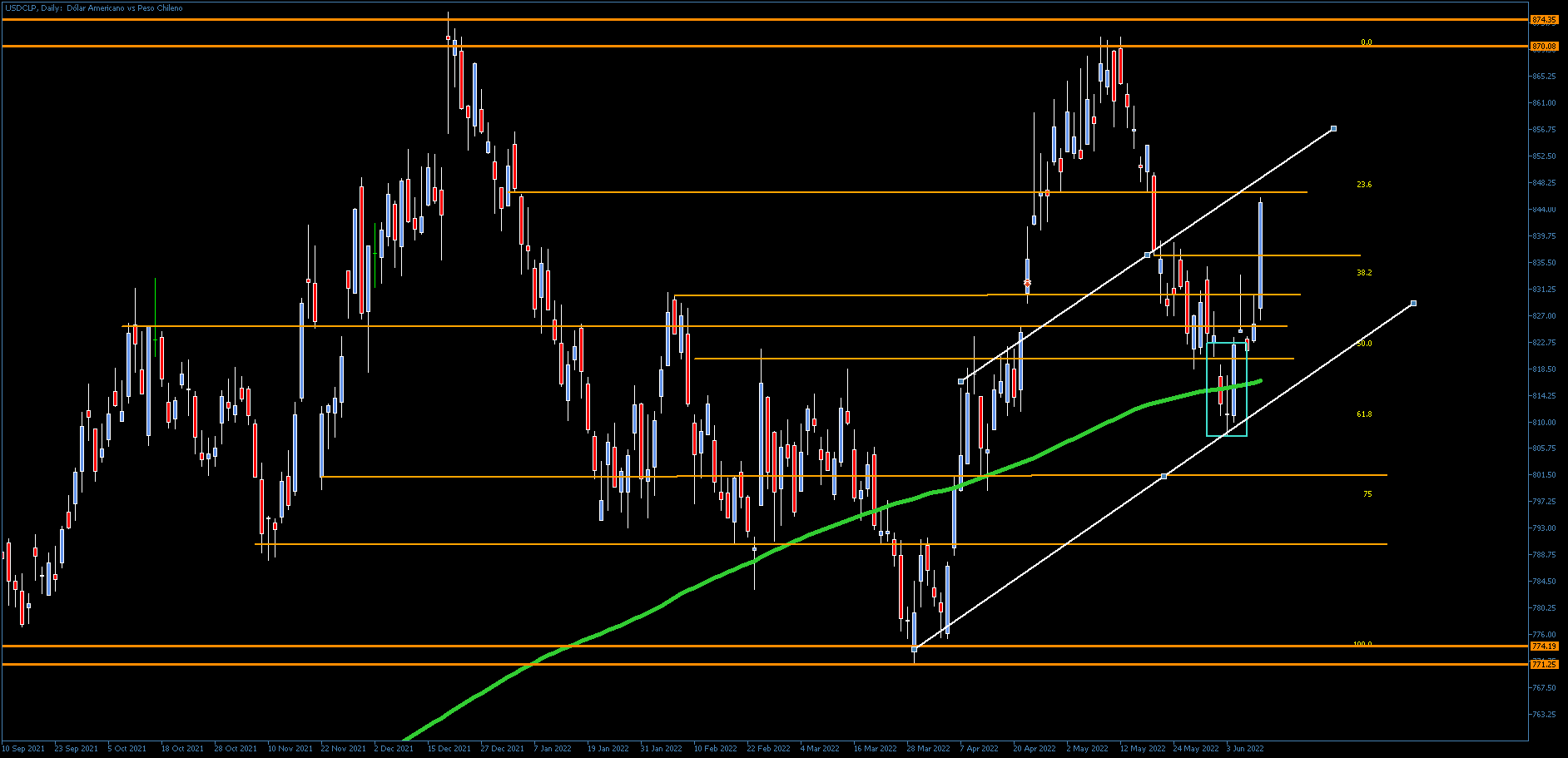The width and height of the screenshot is (1568, 758).
Task: Click the 12 May 2022 date label
Action: pos(1142,749)
